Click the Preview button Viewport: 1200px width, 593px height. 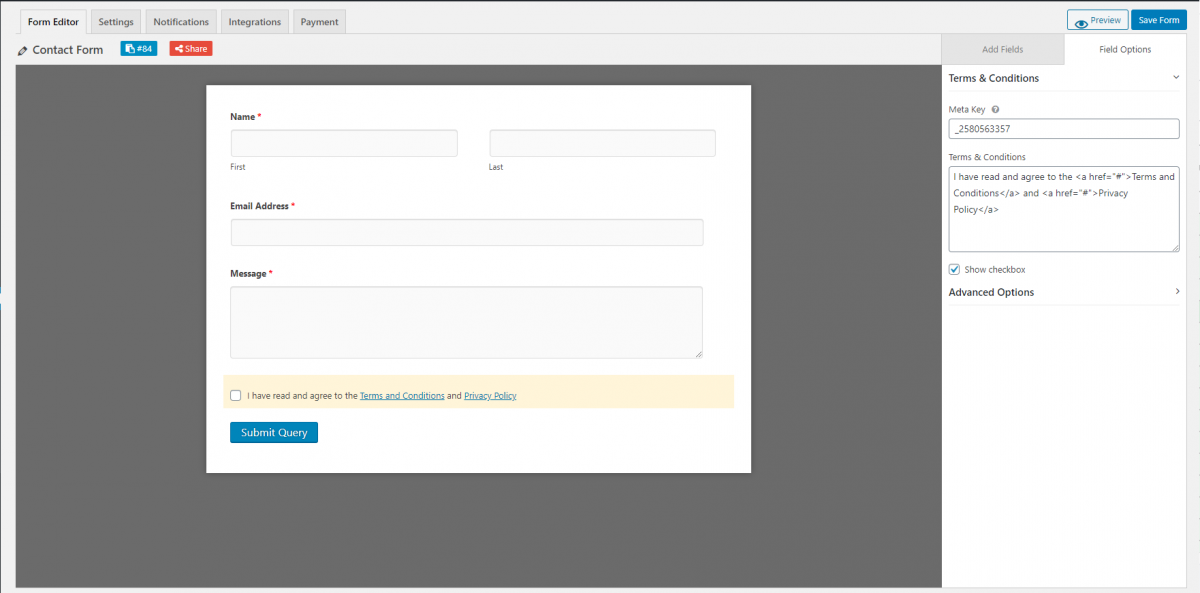(1097, 20)
